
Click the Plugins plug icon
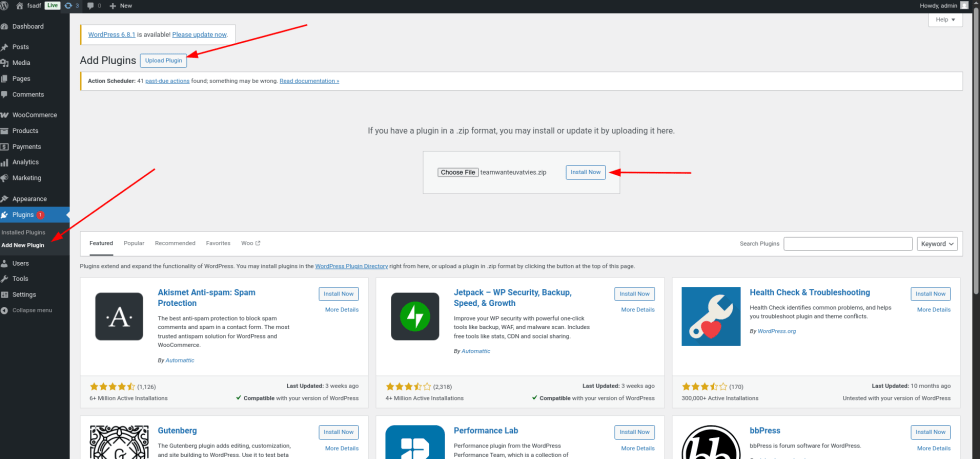point(5,214)
